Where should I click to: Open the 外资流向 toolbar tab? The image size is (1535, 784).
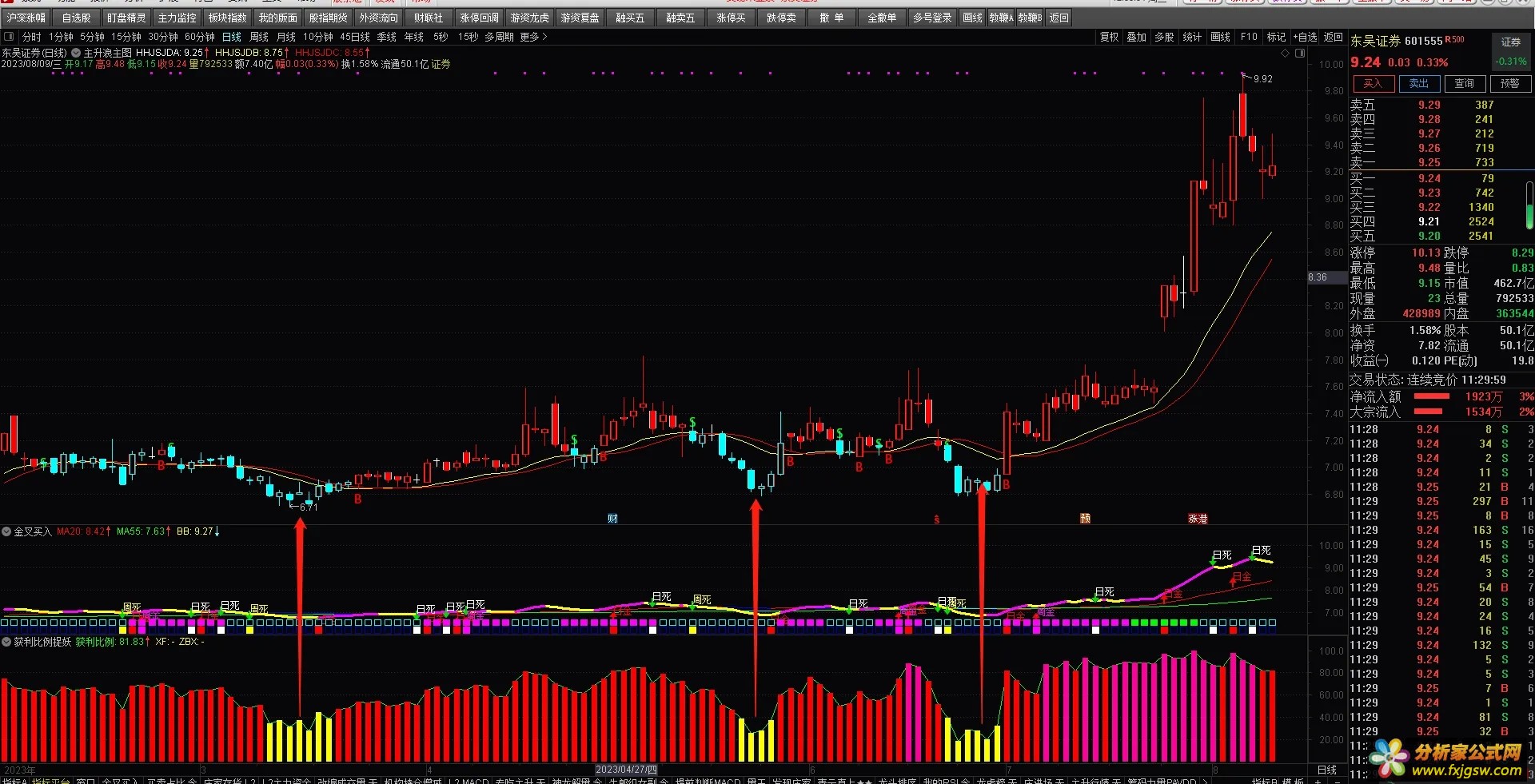click(379, 18)
